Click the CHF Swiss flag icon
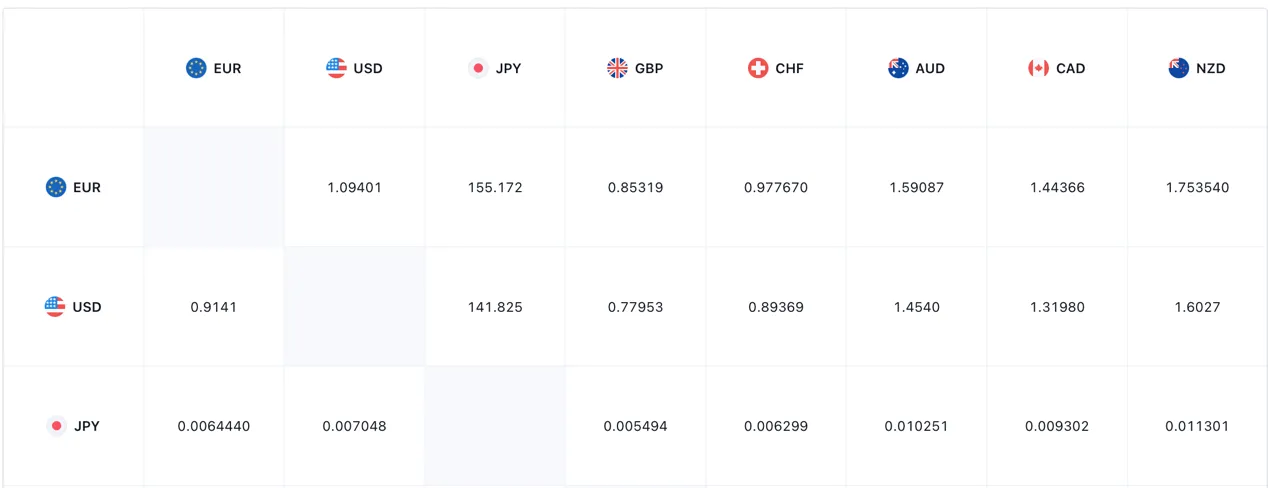Image resolution: width=1268 pixels, height=488 pixels. point(758,68)
